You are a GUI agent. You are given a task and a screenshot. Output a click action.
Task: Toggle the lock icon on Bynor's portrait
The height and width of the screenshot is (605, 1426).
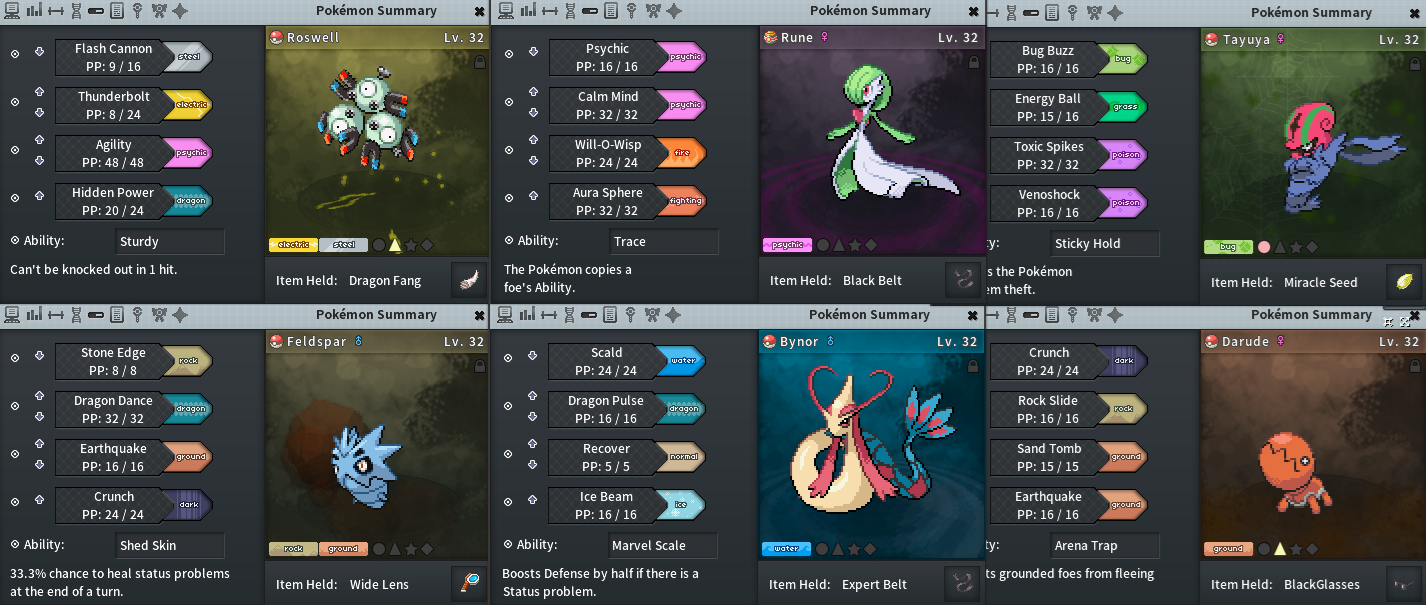click(973, 366)
